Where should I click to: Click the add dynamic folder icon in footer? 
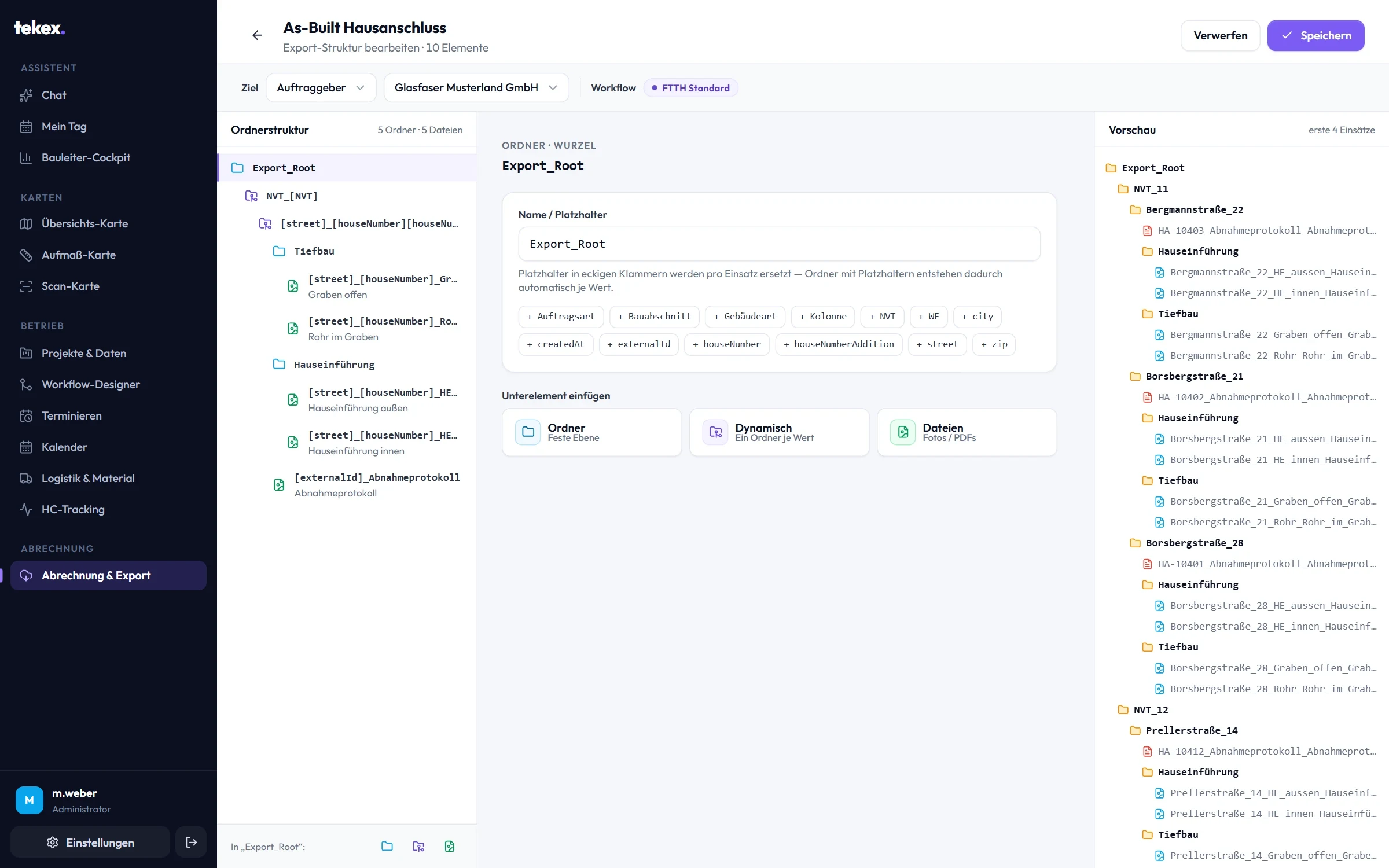click(x=418, y=847)
